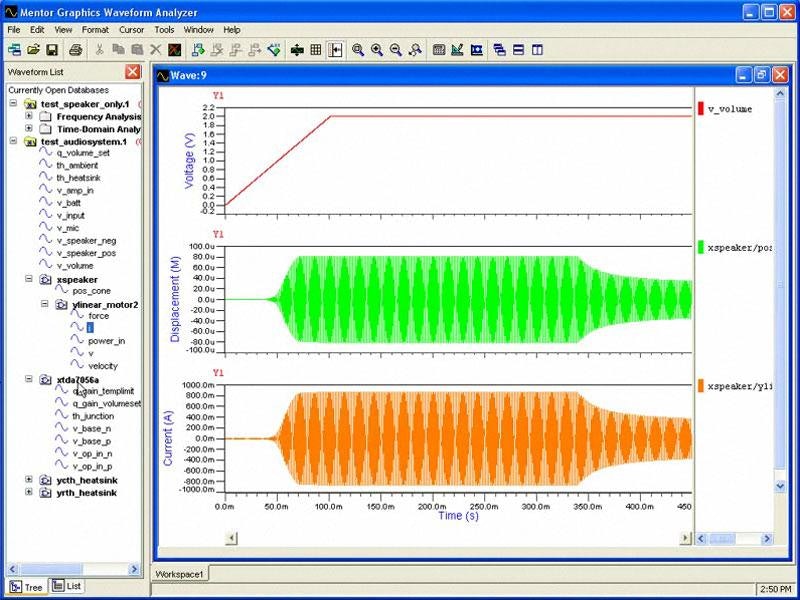Collapse the test_audiosystem.1 database node
The width and height of the screenshot is (800, 600).
point(13,141)
